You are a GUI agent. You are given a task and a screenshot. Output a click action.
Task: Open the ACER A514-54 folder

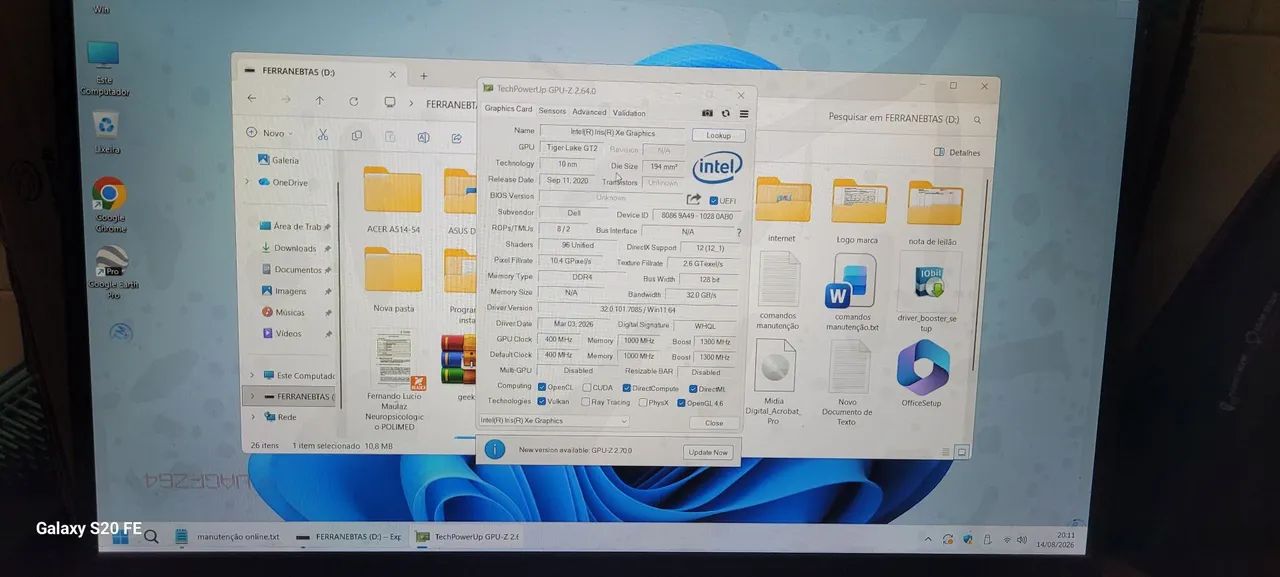coord(393,201)
